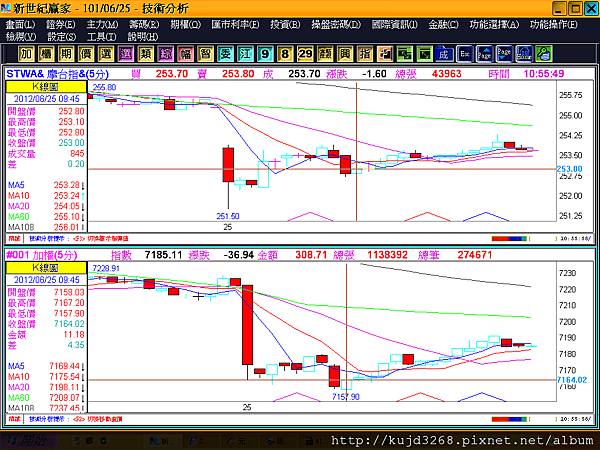
Task: Click the #001 加權(5分) chart title
Action: (42, 255)
